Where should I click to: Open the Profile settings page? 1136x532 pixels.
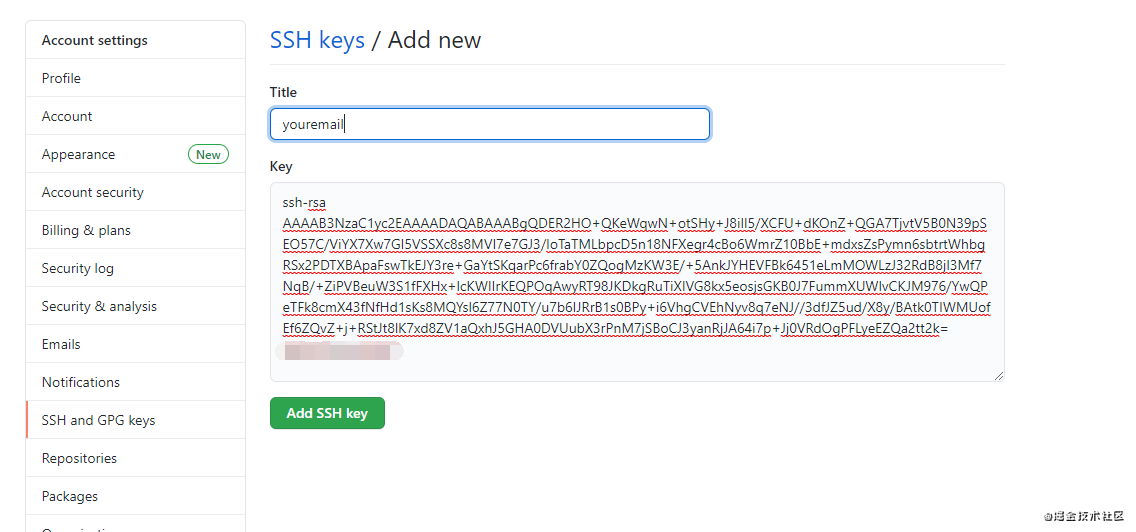pyautogui.click(x=61, y=78)
